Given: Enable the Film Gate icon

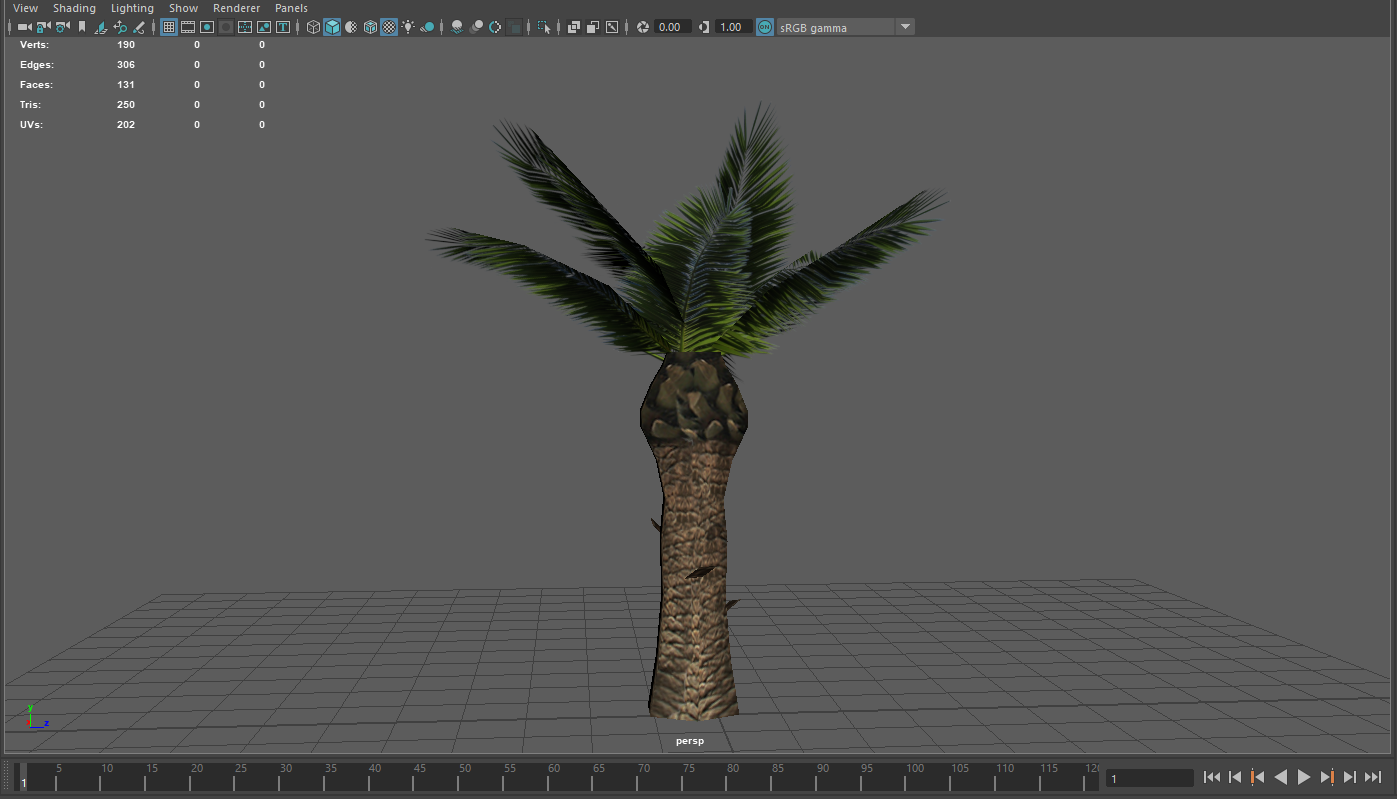Looking at the screenshot, I should coord(187,27).
